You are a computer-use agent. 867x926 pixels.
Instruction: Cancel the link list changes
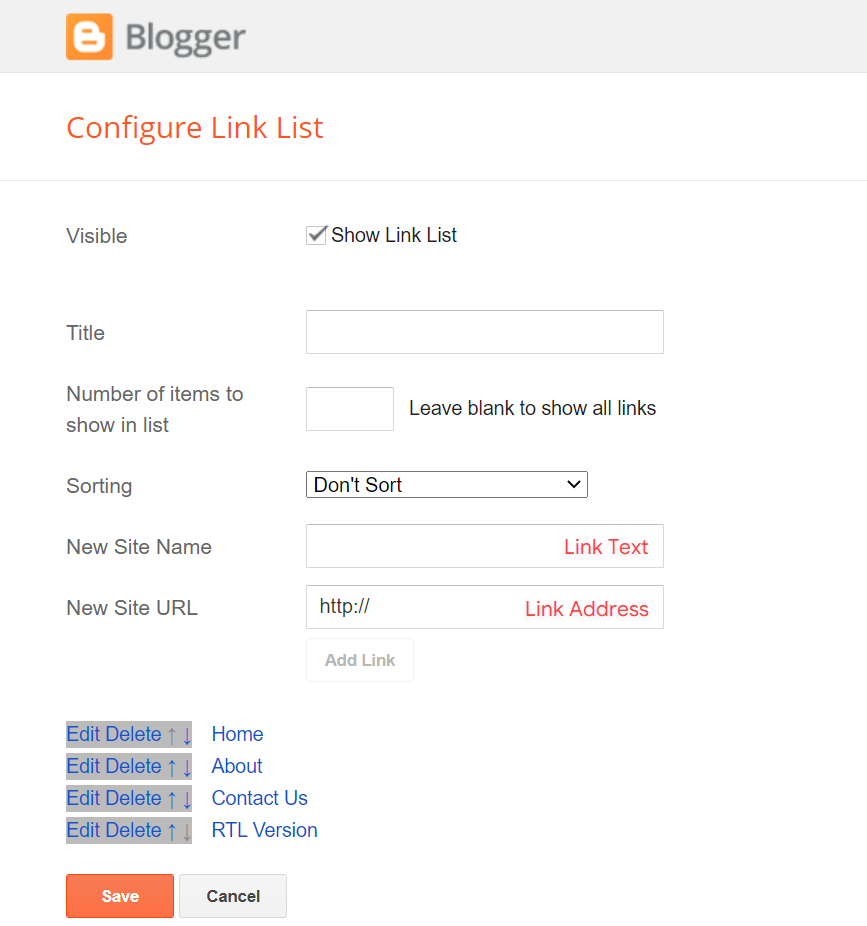[x=233, y=896]
